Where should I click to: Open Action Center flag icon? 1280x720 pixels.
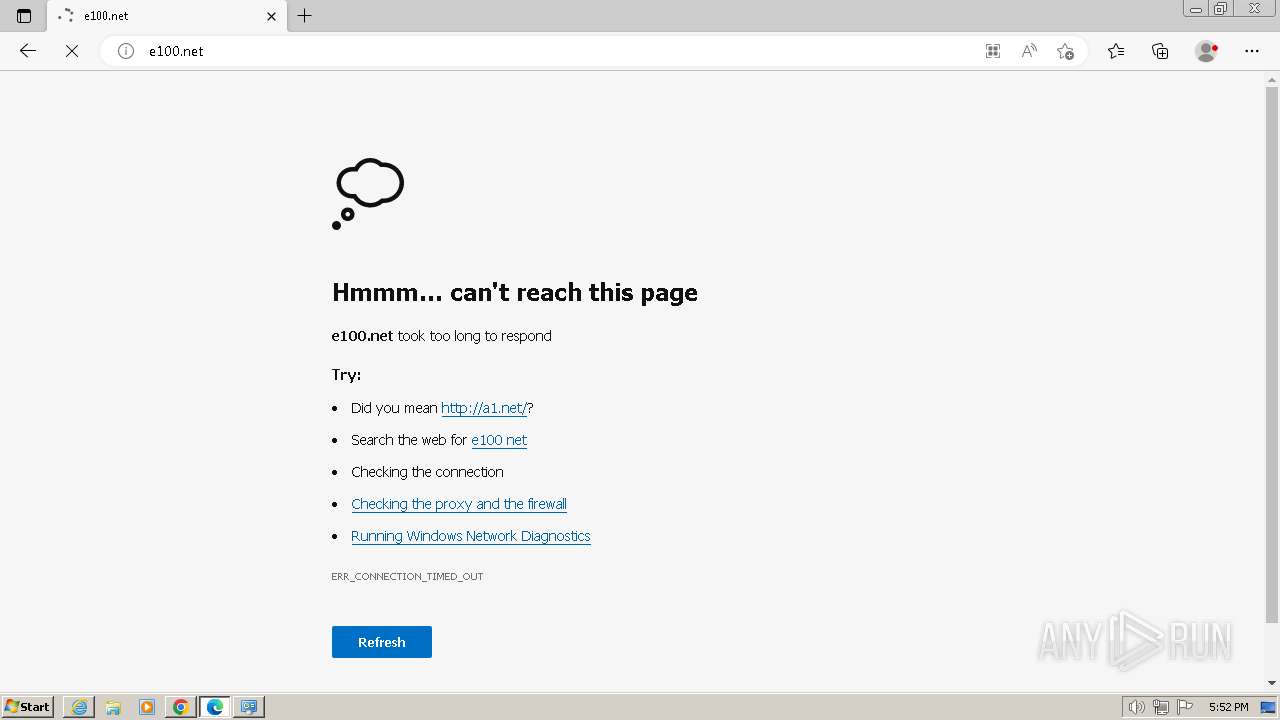(x=1185, y=707)
